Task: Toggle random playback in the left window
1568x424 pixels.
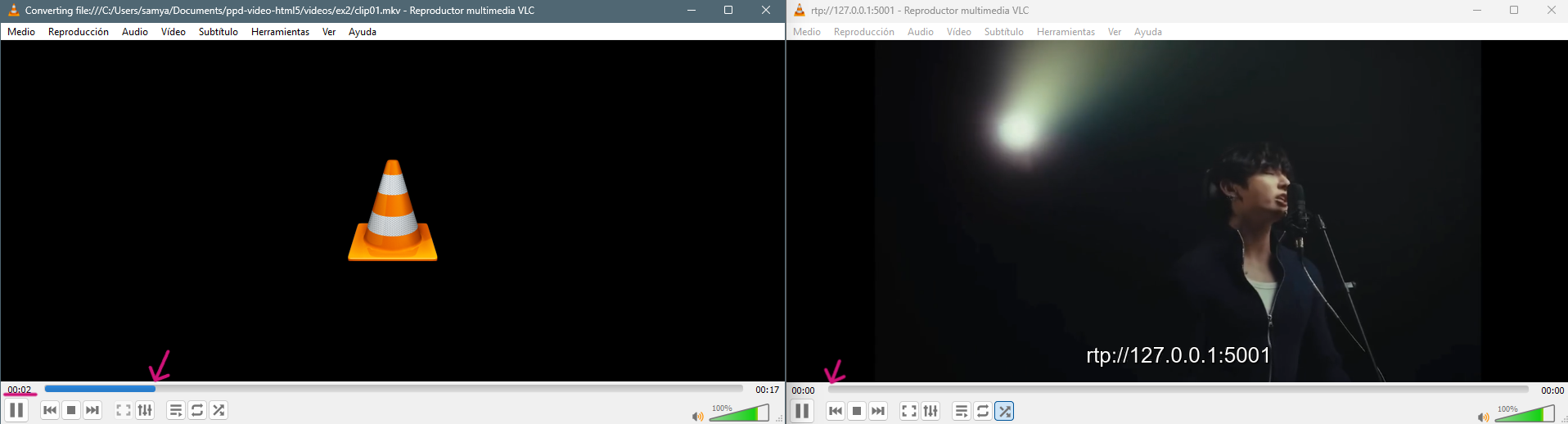Action: tap(219, 410)
